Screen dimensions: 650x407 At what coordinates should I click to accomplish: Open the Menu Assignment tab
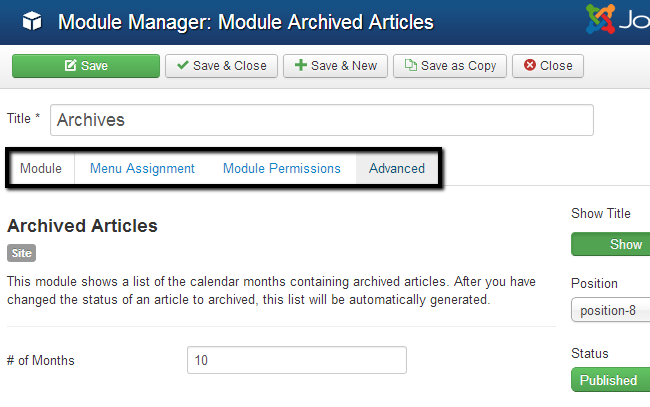point(142,168)
